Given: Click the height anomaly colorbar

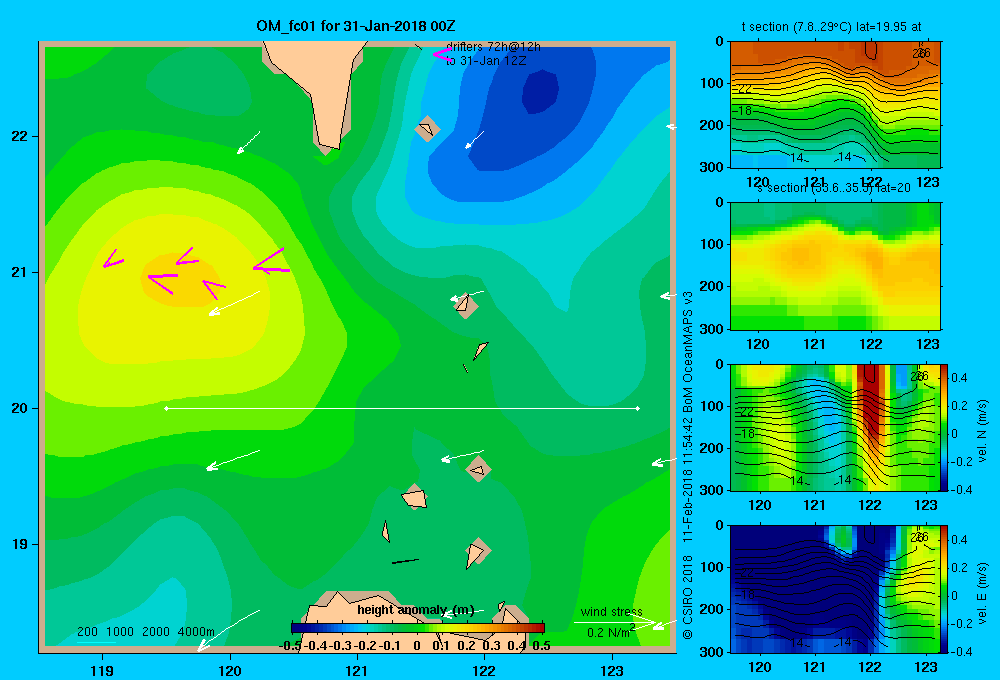Looking at the screenshot, I should 418,628.
